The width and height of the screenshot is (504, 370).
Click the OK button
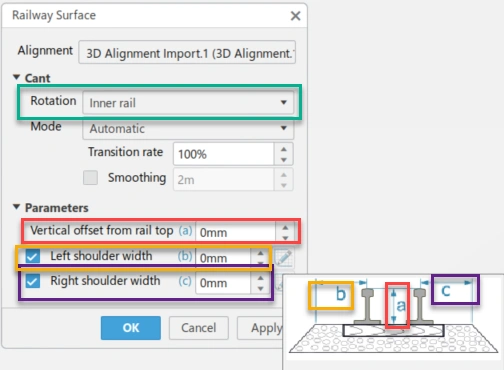pos(131,328)
